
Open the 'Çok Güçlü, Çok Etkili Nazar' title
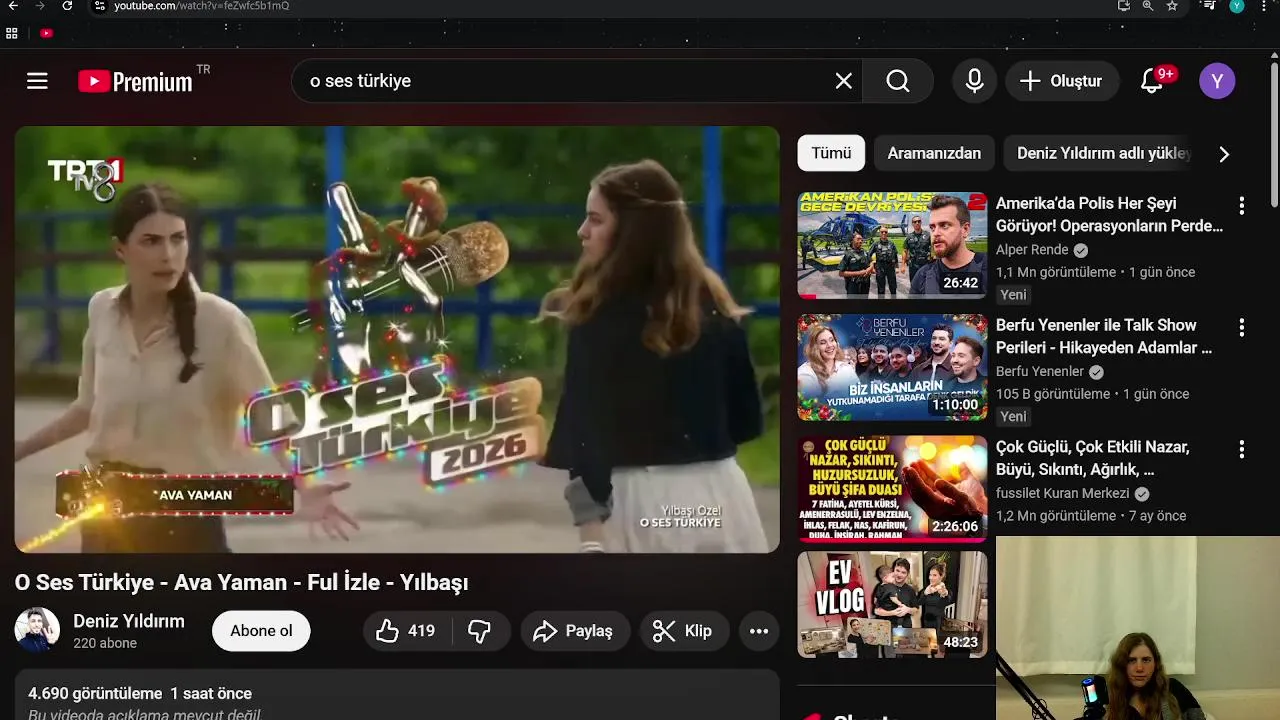pos(1092,458)
